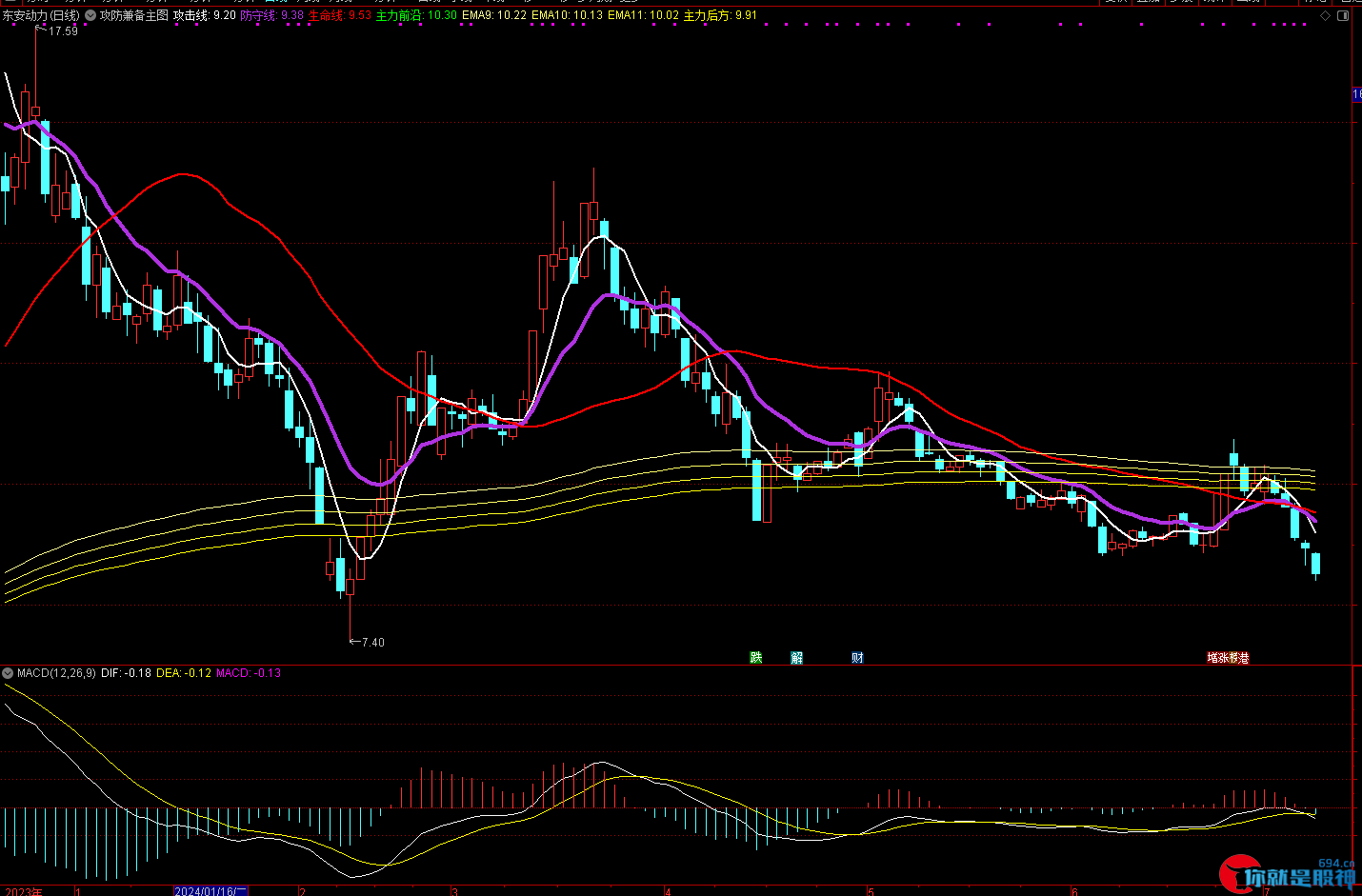
Task: Click the 2023年 label on the time axis
Action: pyautogui.click(x=25, y=892)
